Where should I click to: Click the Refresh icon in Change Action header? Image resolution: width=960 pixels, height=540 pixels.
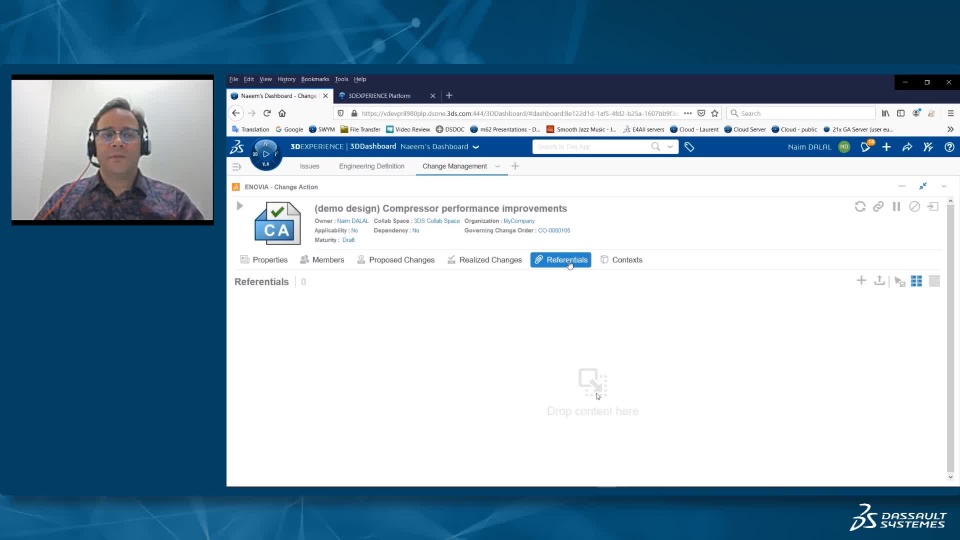tap(860, 207)
